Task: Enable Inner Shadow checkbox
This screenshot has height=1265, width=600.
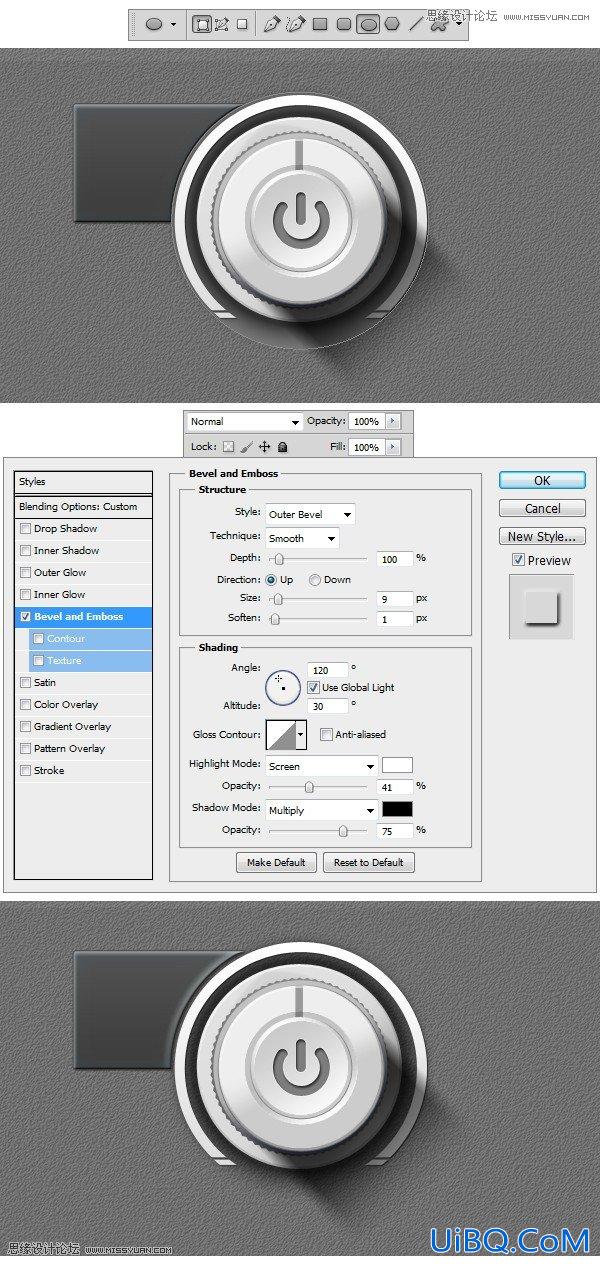Action: click(26, 551)
